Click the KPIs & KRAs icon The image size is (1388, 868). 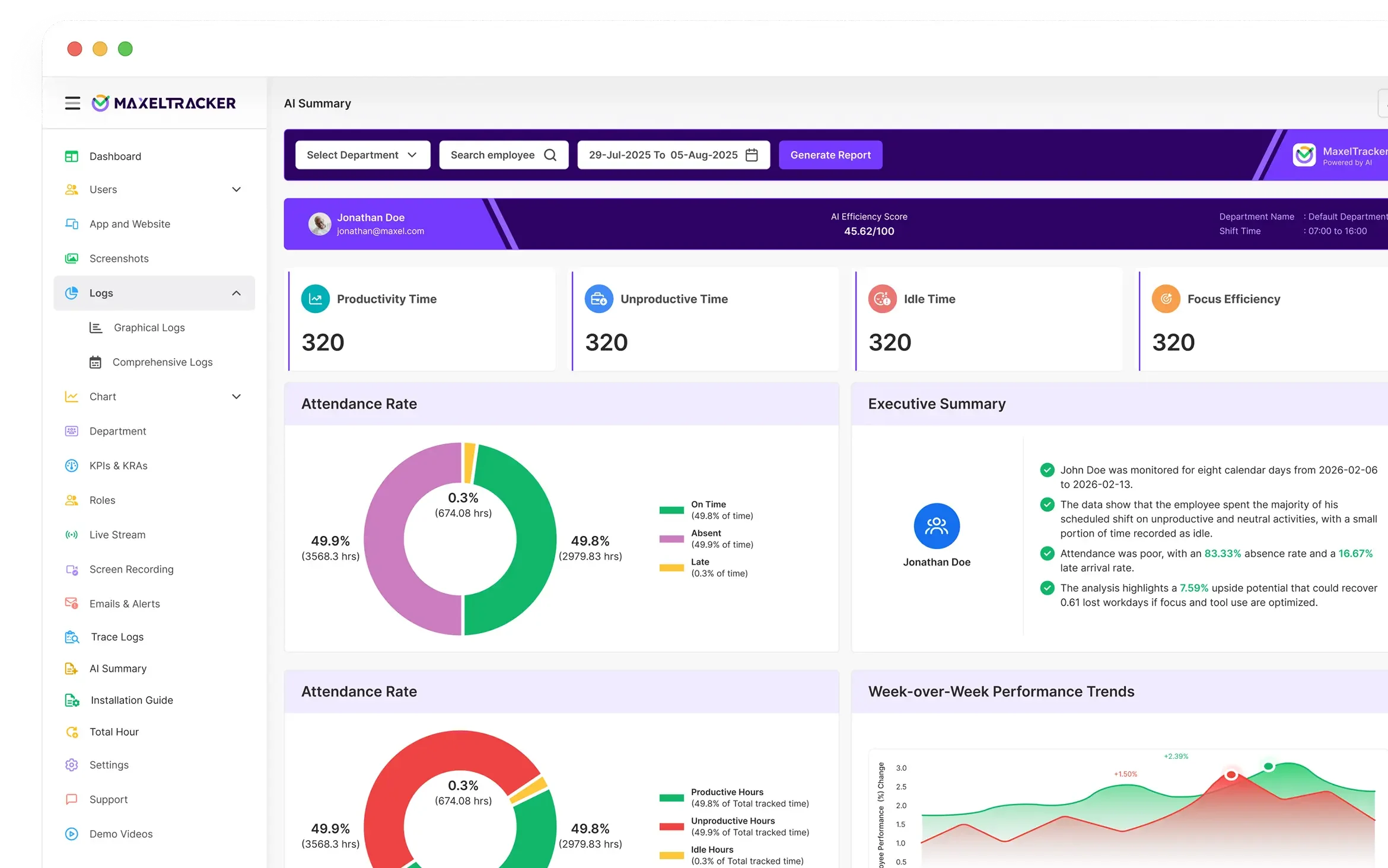72,466
